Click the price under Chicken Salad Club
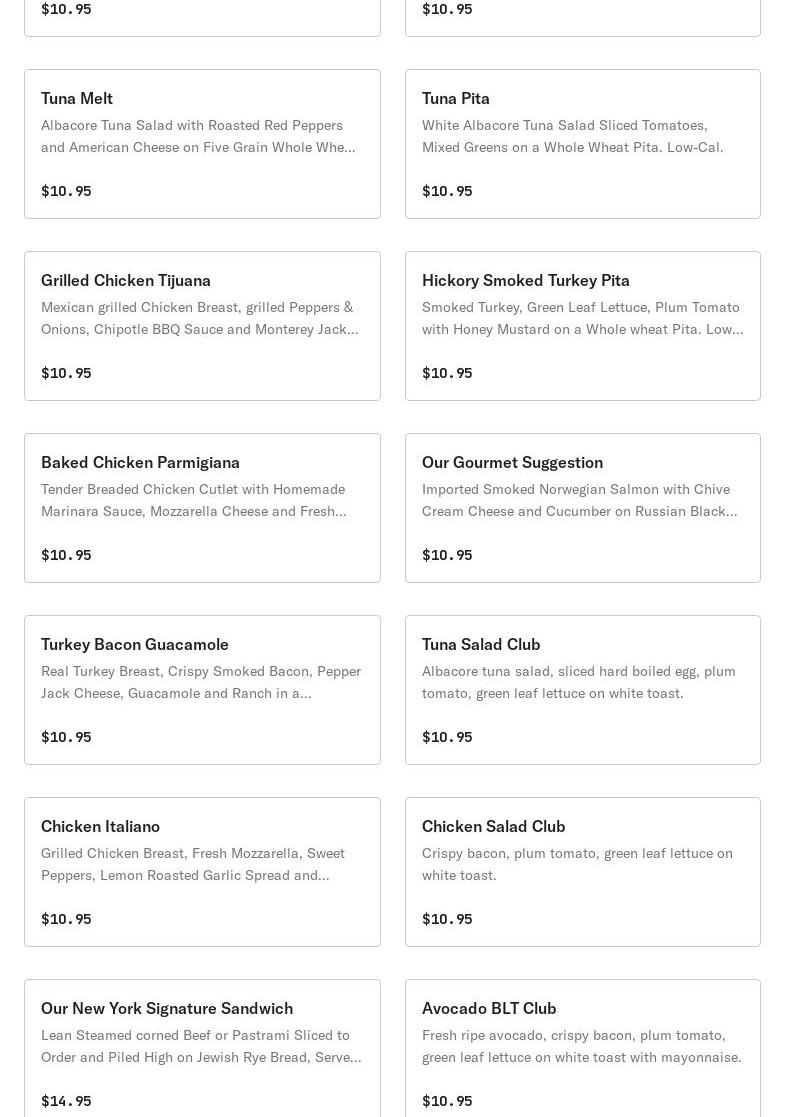 click(x=447, y=918)
